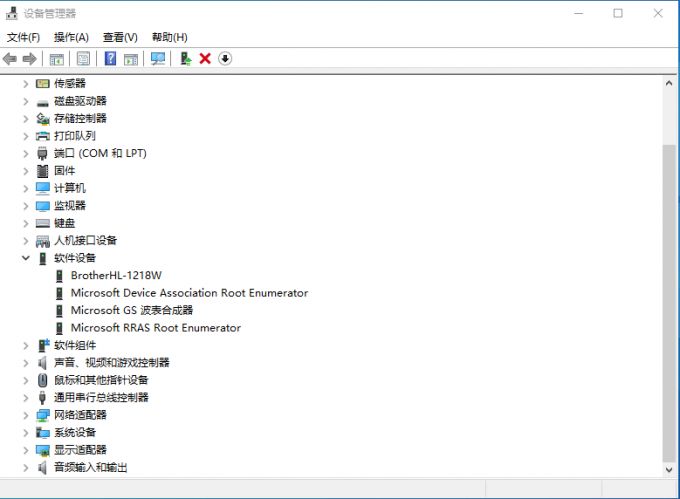Expand the 系统设备 tree node

click(26, 433)
